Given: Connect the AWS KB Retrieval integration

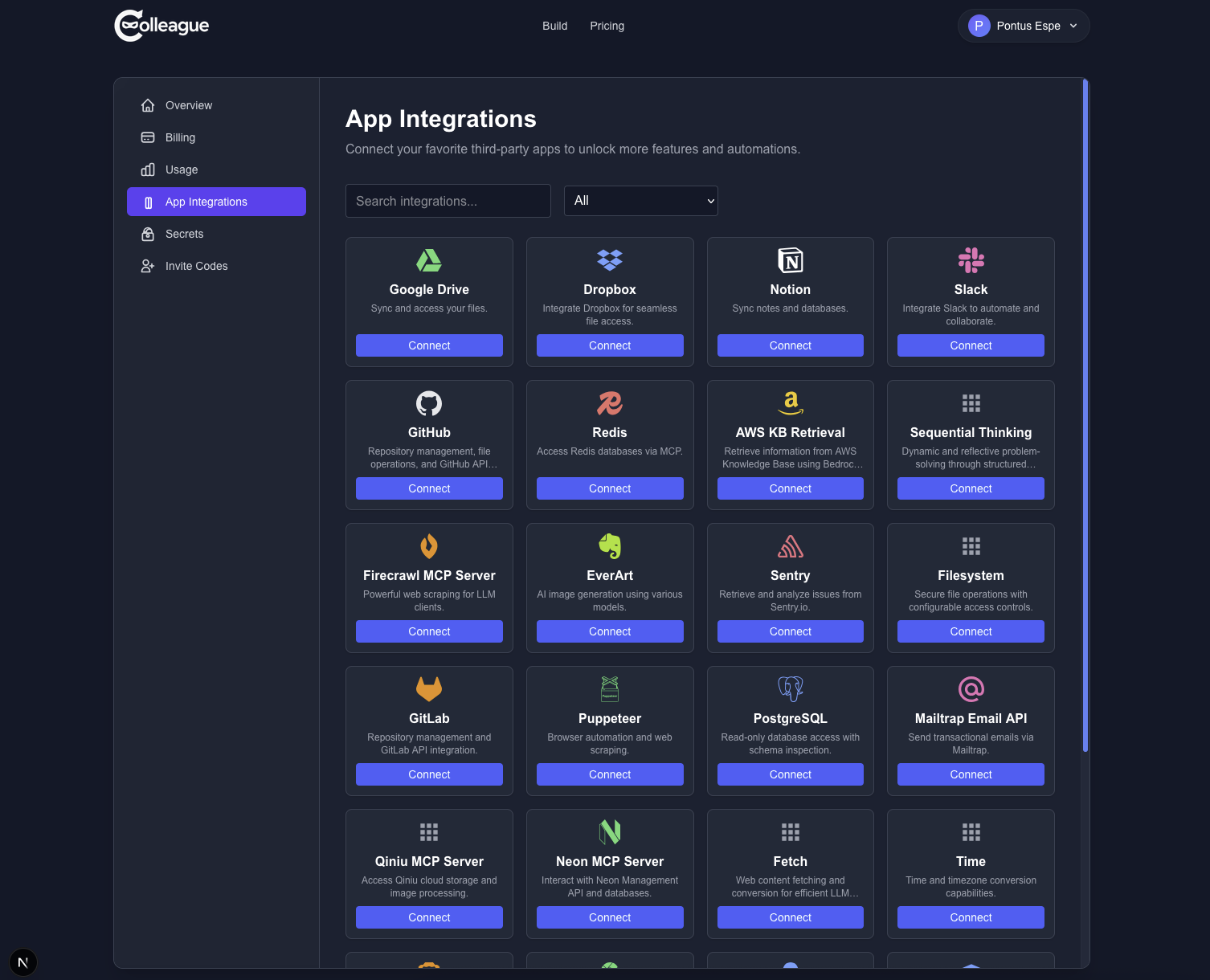Looking at the screenshot, I should (x=791, y=488).
